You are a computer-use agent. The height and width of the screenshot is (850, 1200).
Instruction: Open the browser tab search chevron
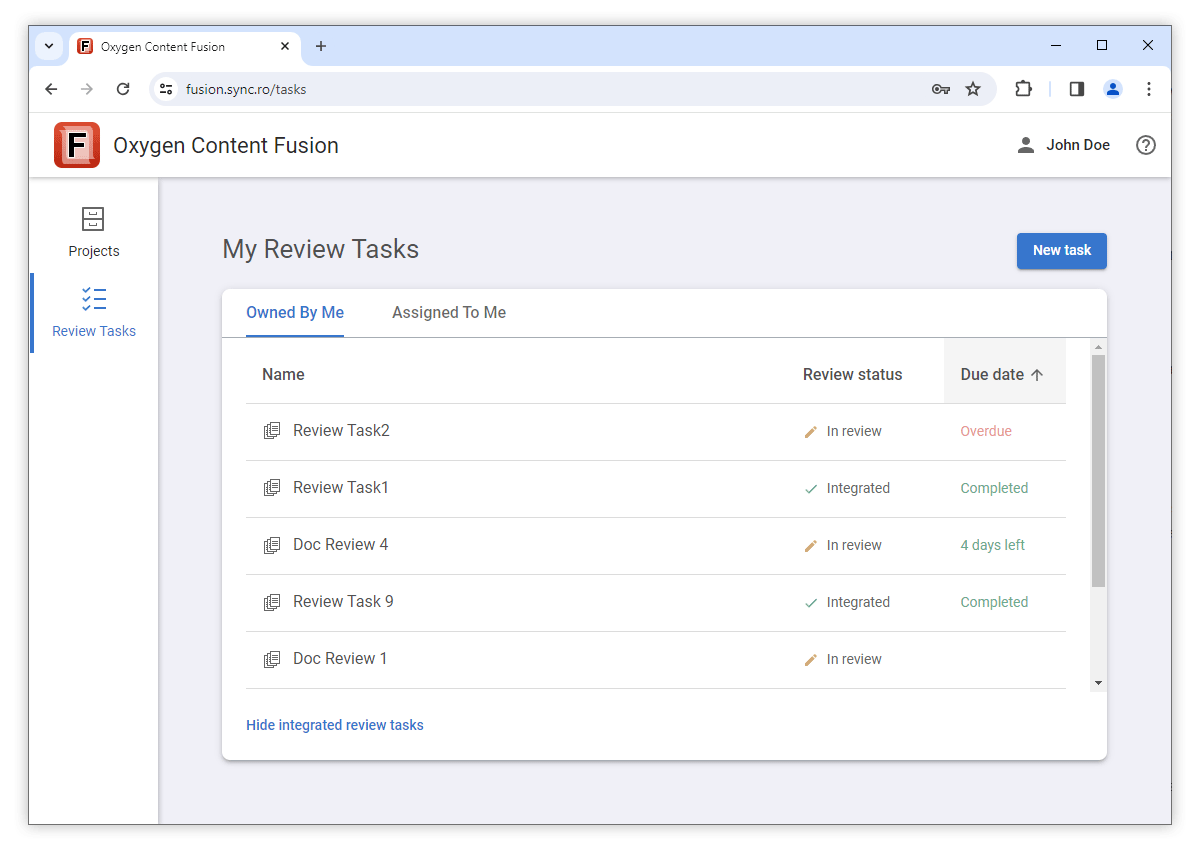click(x=48, y=46)
